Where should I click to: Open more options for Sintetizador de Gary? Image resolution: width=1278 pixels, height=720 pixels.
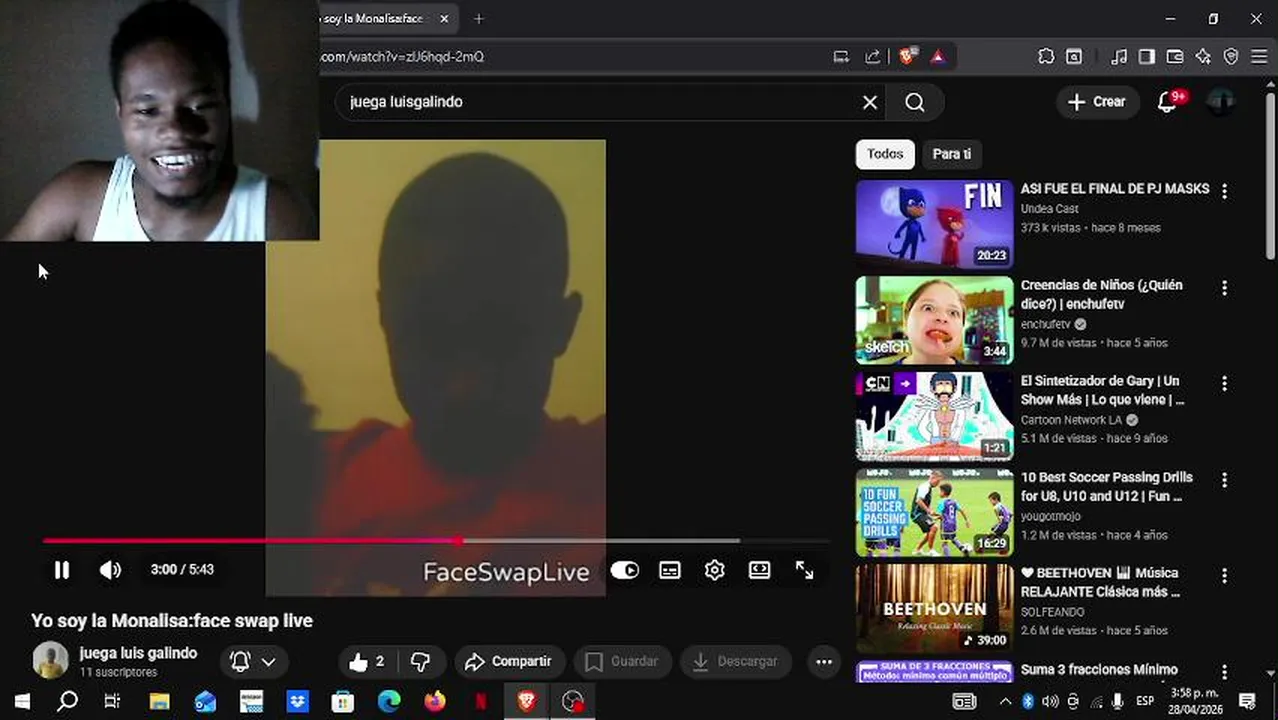(x=1224, y=384)
